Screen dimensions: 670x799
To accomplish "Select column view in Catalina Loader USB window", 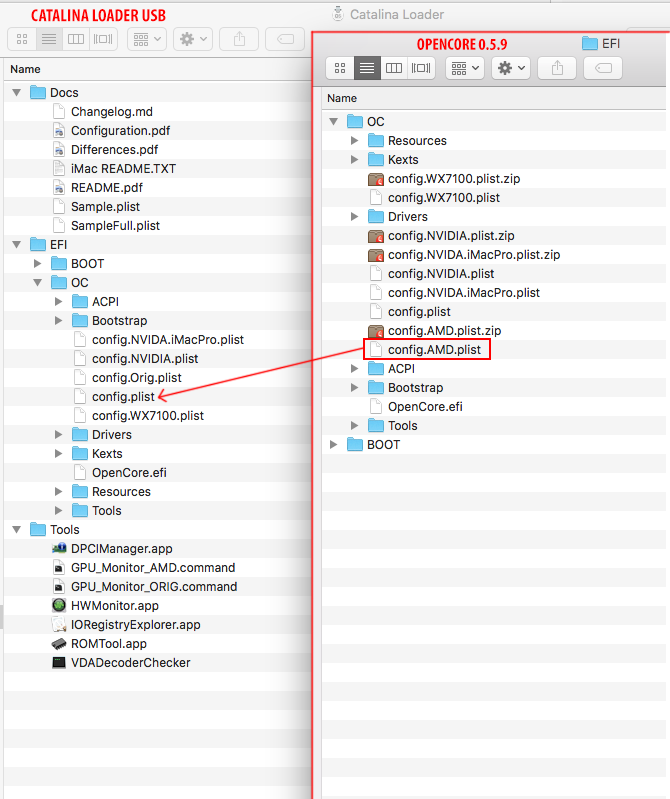I will pyautogui.click(x=76, y=39).
